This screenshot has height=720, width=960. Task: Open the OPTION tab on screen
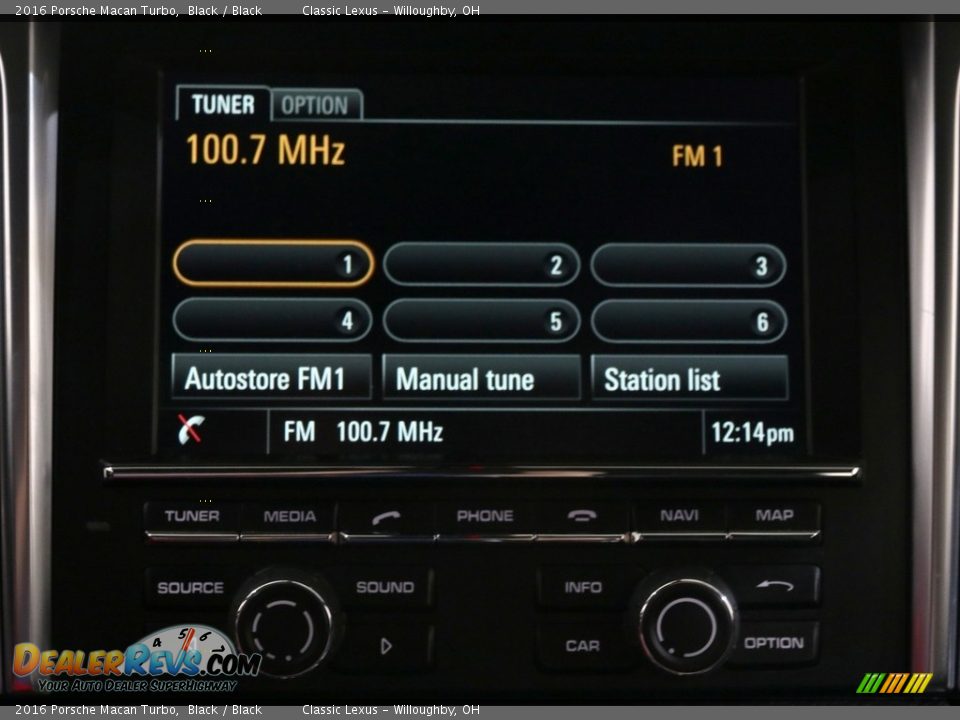(x=316, y=105)
